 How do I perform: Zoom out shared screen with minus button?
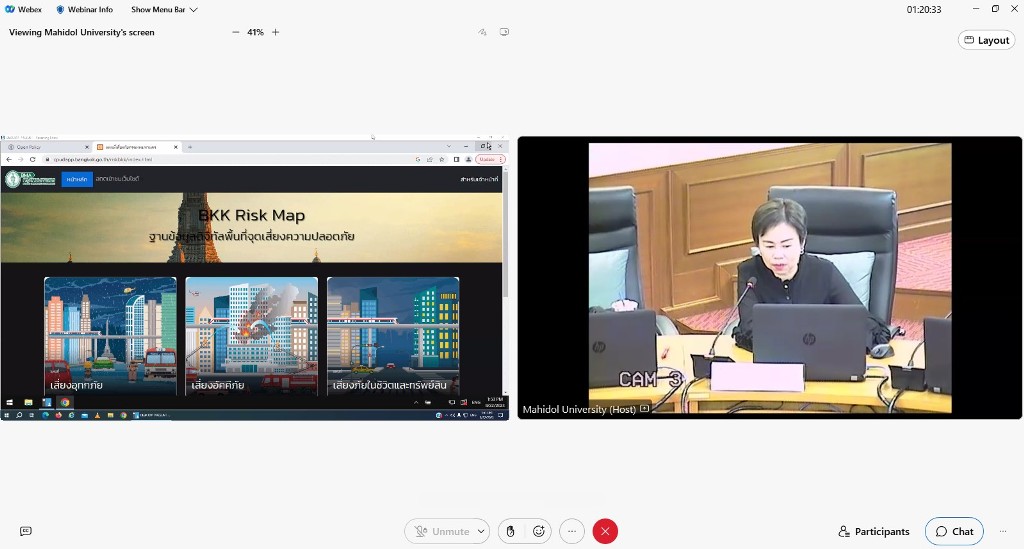tap(236, 32)
